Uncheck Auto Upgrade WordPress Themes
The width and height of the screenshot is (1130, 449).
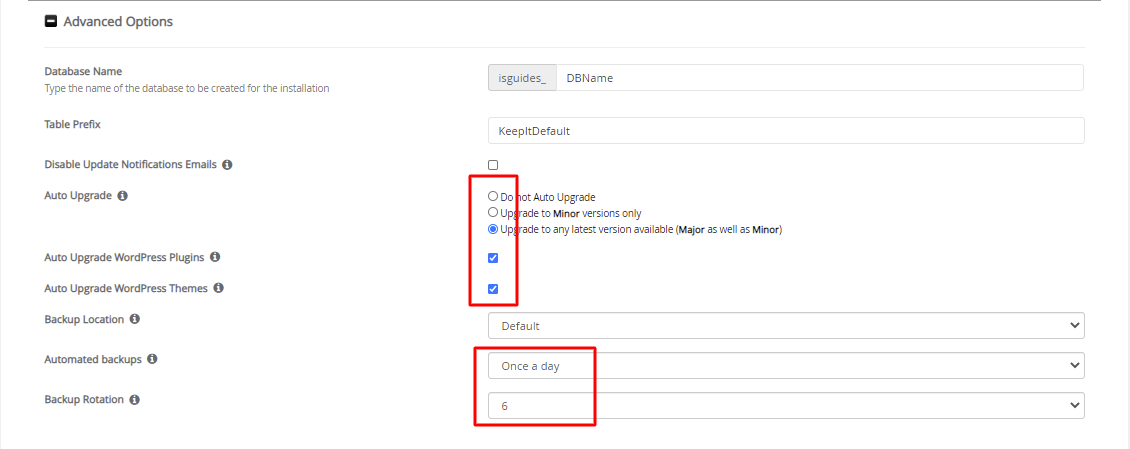493,289
